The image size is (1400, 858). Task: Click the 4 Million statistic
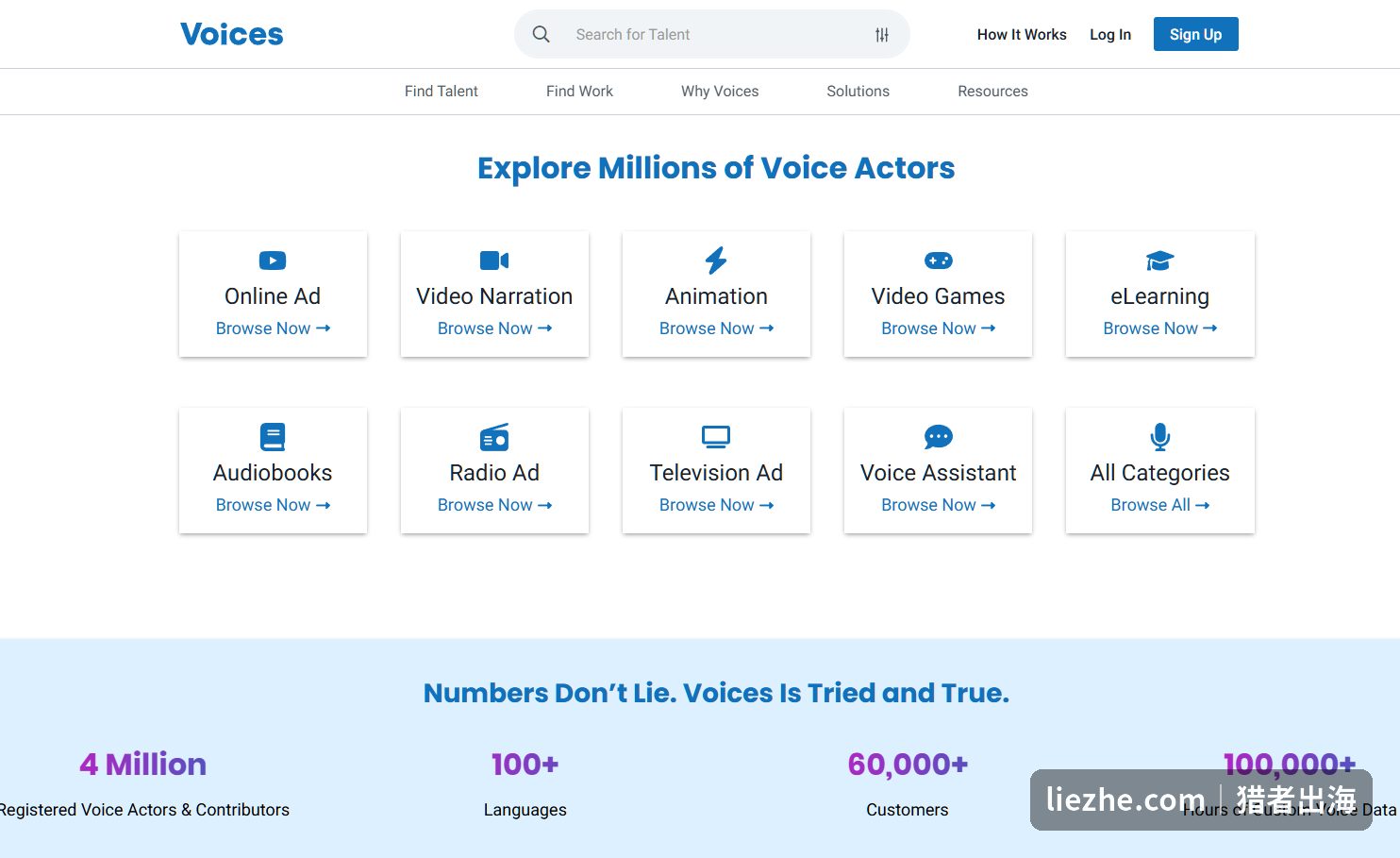[143, 764]
